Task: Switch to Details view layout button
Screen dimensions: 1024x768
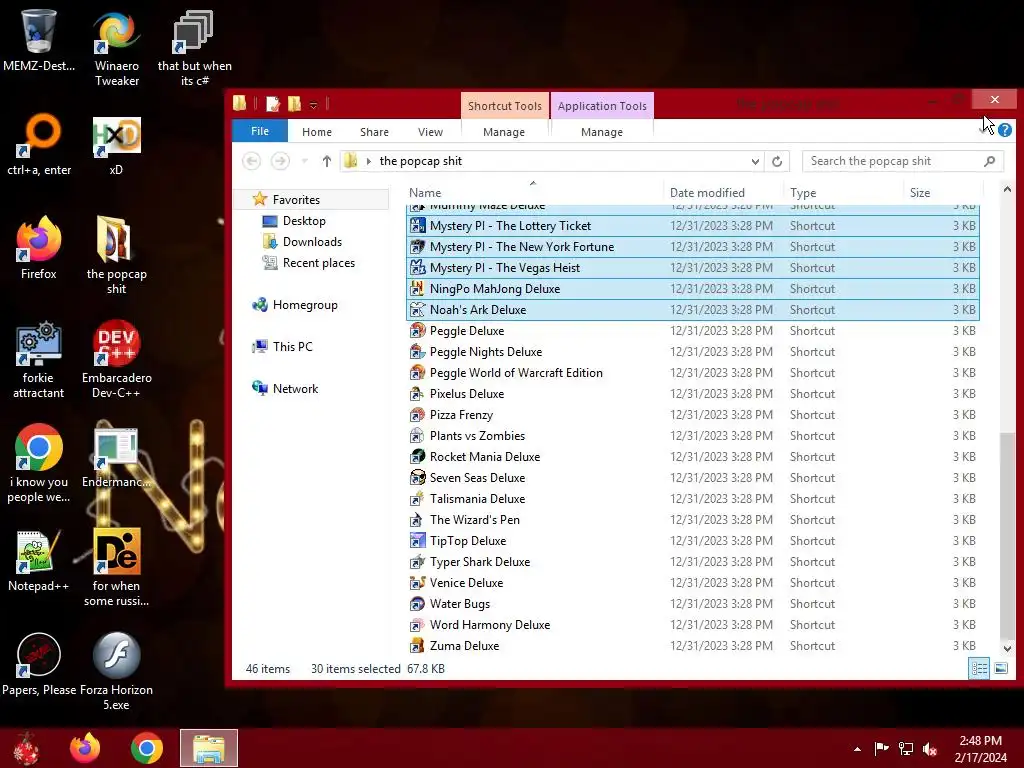Action: (x=979, y=668)
